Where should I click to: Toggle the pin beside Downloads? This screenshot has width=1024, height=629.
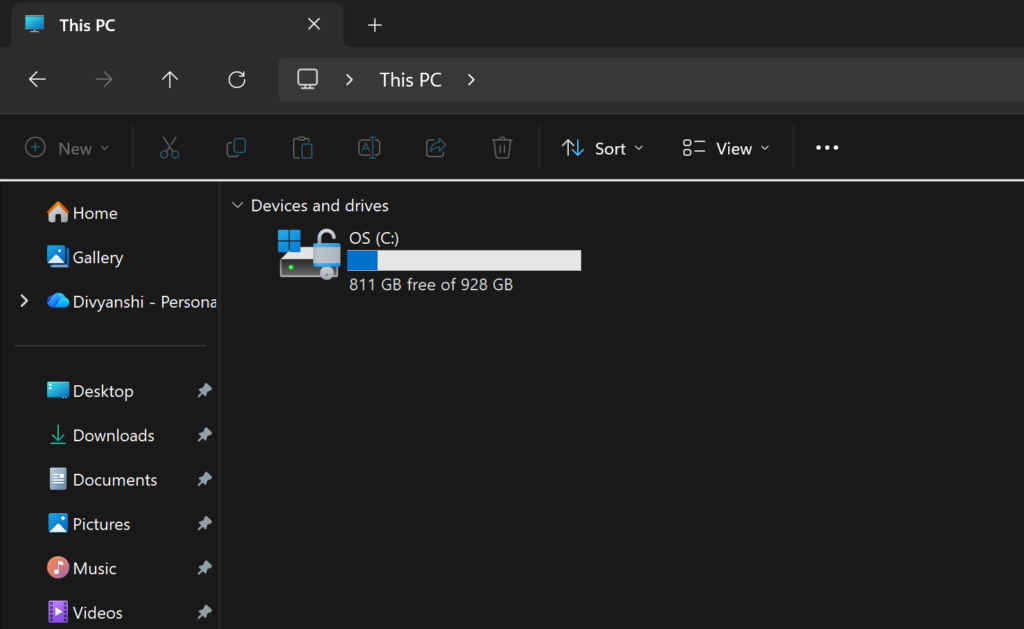click(x=204, y=435)
